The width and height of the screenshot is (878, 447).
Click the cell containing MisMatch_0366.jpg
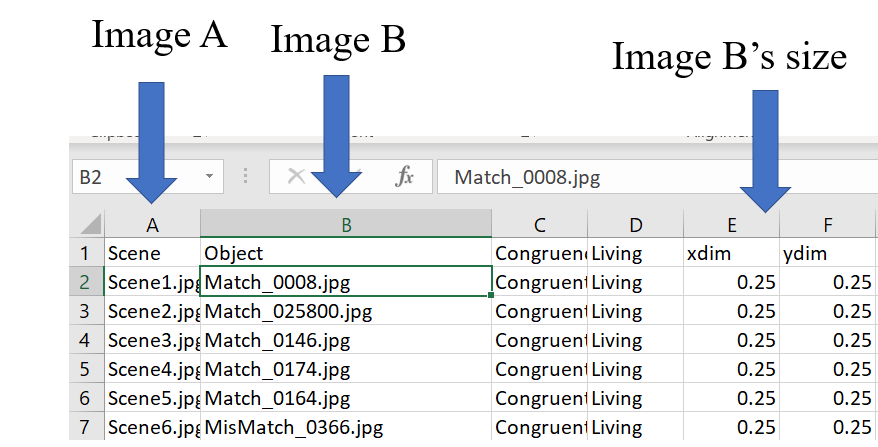[x=345, y=428]
